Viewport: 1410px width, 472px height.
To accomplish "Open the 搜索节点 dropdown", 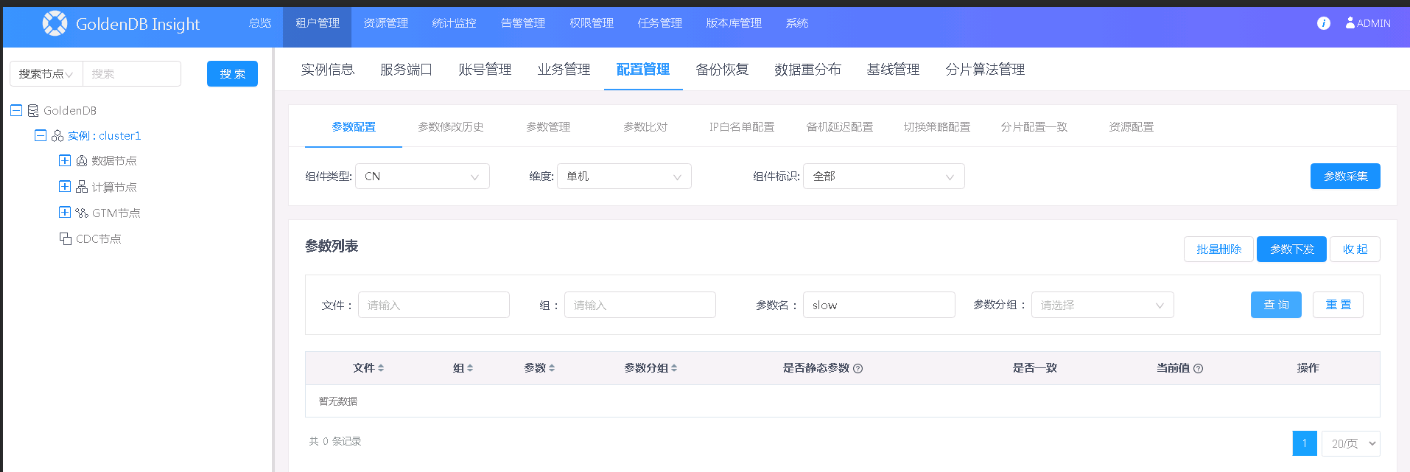I will click(46, 74).
